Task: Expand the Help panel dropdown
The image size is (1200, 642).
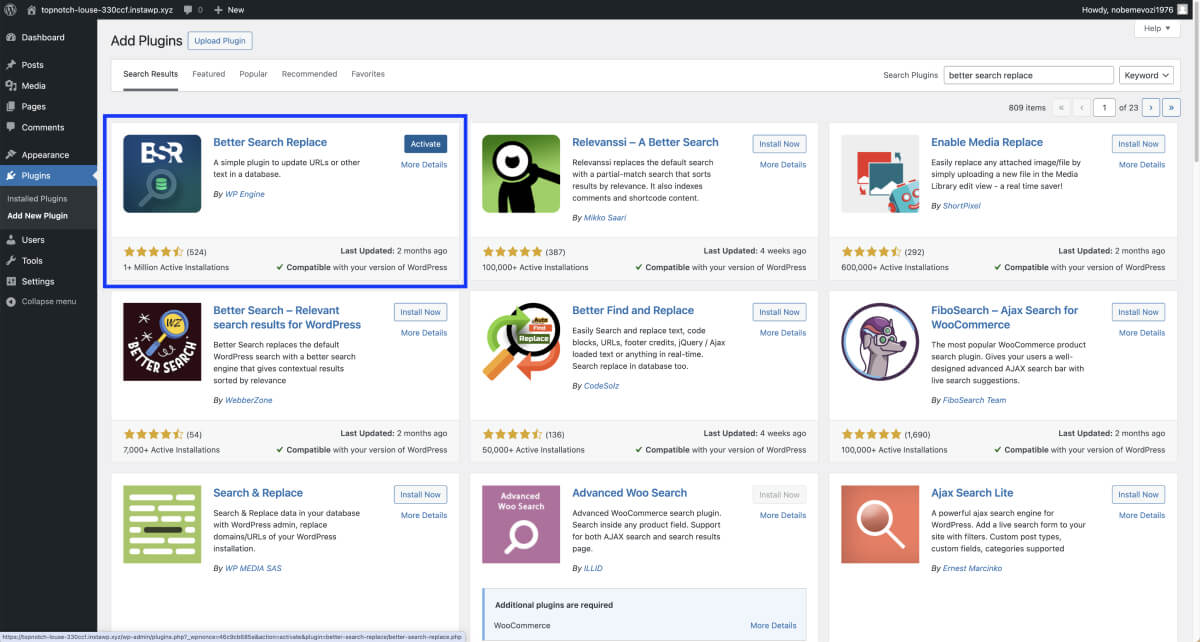Action: 1157,28
